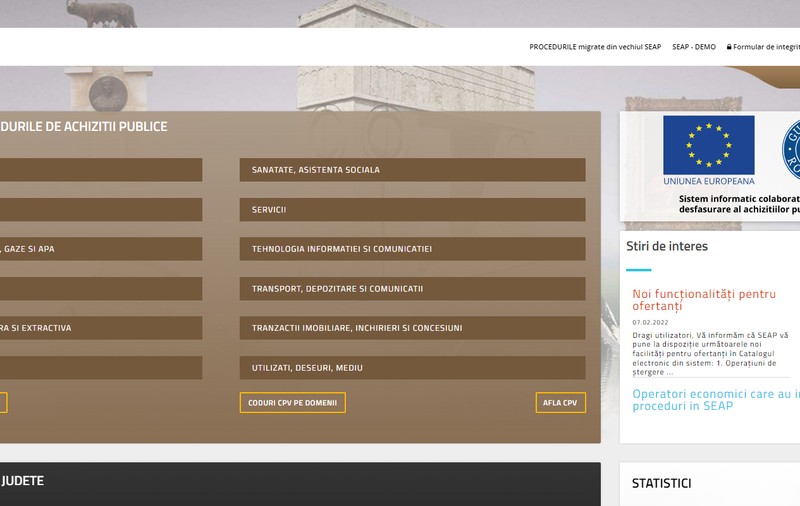This screenshot has width=800, height=506.
Task: Click the Stiri de interes heading
Action: (667, 246)
